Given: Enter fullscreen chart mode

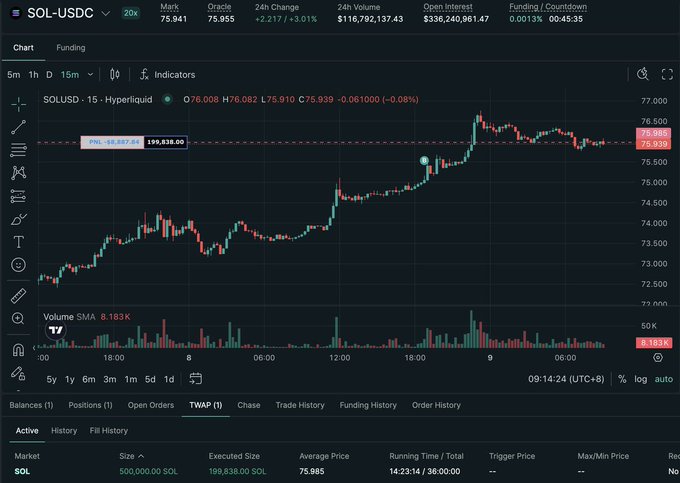Looking at the screenshot, I should 667,74.
